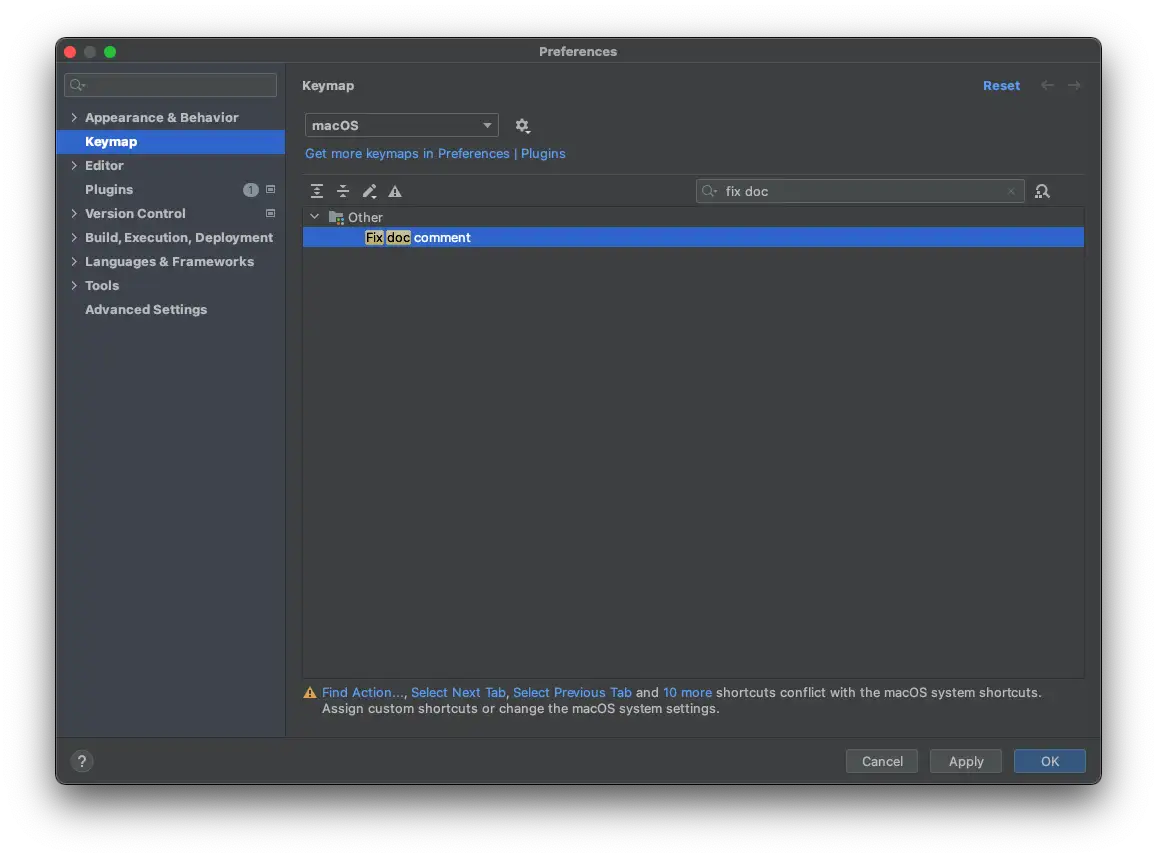This screenshot has width=1157, height=858.
Task: Click the '10 more' conflicts link
Action: 688,693
